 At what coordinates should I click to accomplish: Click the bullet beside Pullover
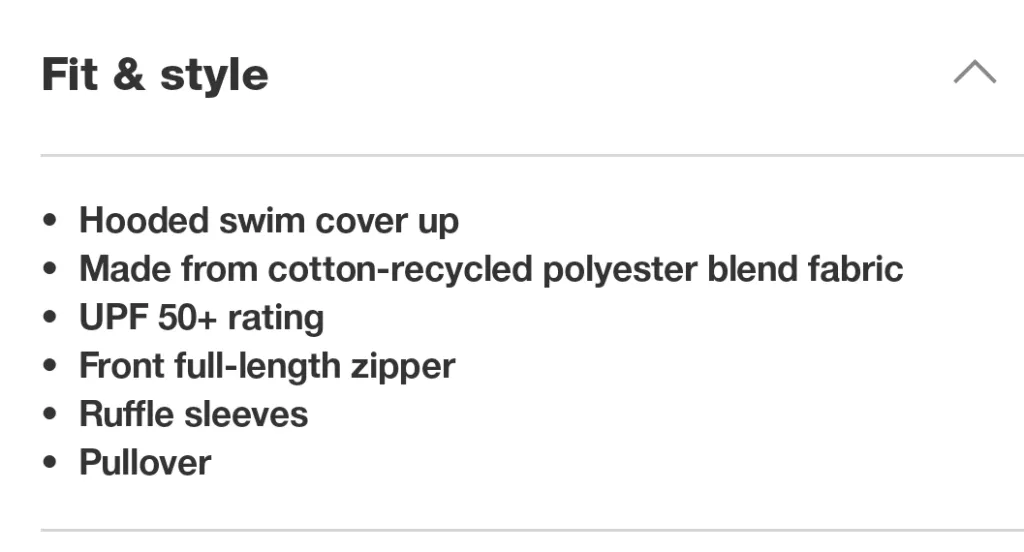pos(50,464)
